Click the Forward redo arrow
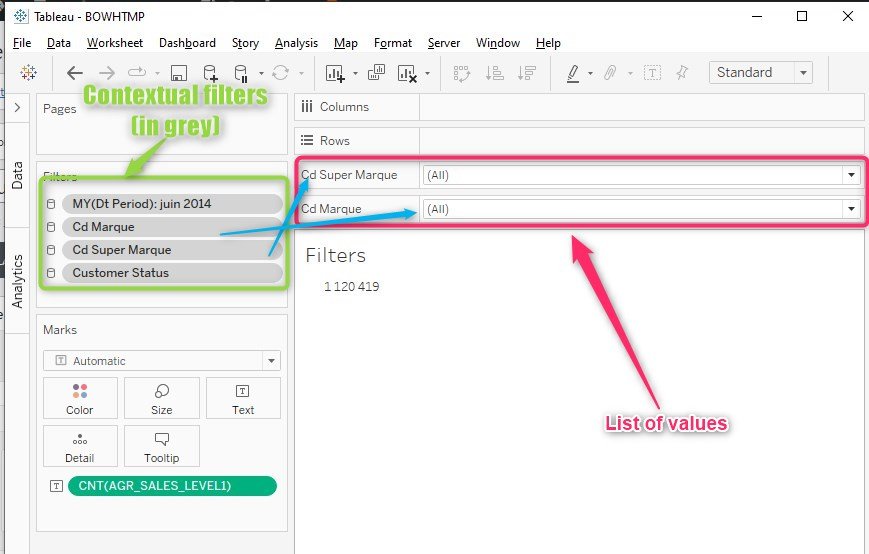Image resolution: width=869 pixels, height=554 pixels. point(107,73)
